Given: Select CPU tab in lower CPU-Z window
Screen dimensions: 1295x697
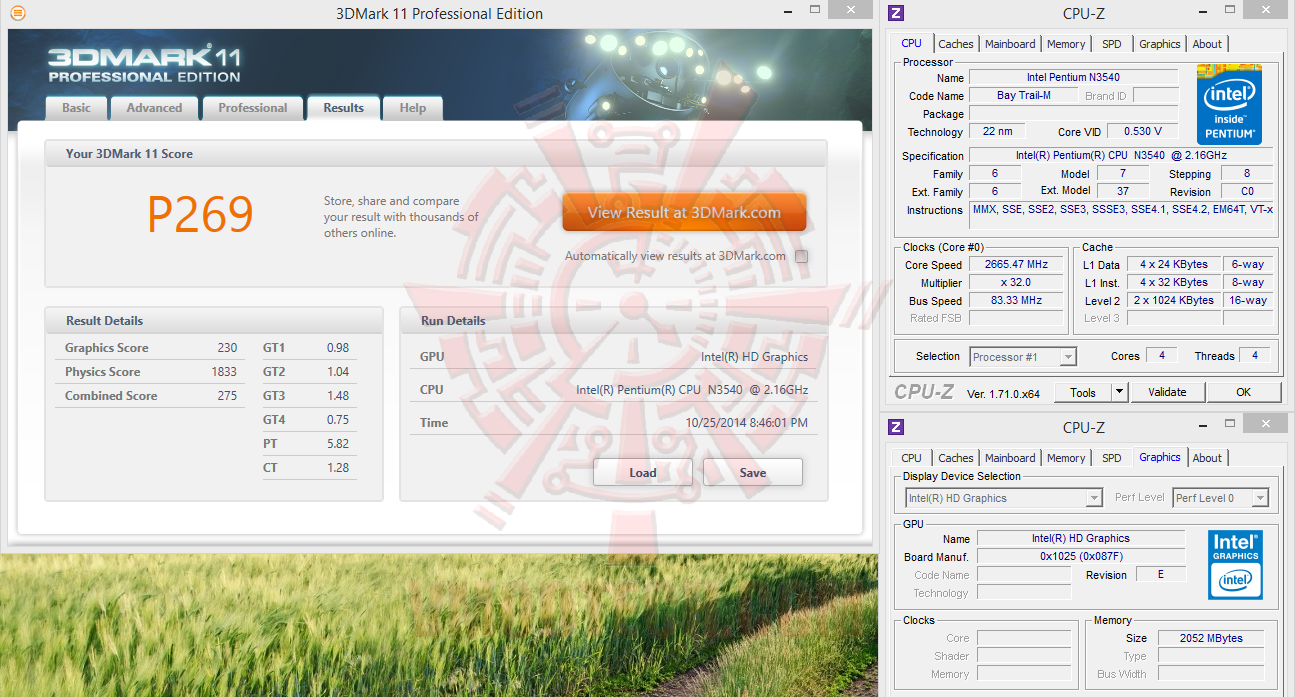Looking at the screenshot, I should point(911,458).
